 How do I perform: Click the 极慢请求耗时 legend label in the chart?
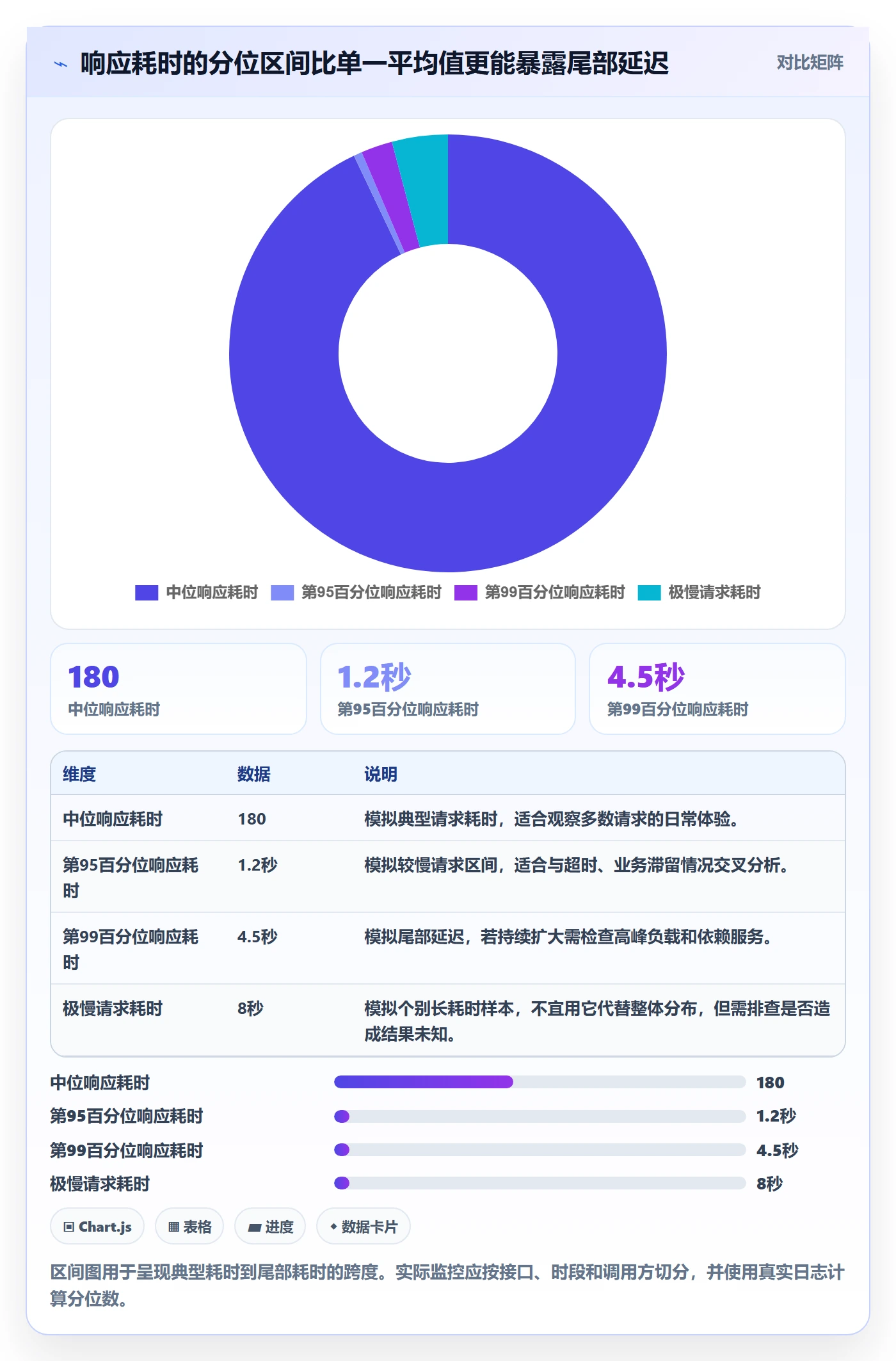tap(714, 593)
